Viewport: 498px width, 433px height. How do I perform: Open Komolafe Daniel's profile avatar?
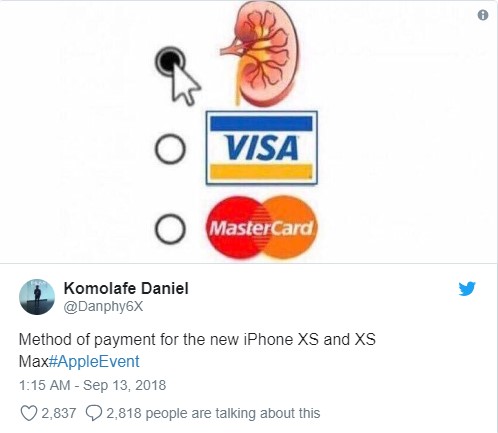point(37,297)
